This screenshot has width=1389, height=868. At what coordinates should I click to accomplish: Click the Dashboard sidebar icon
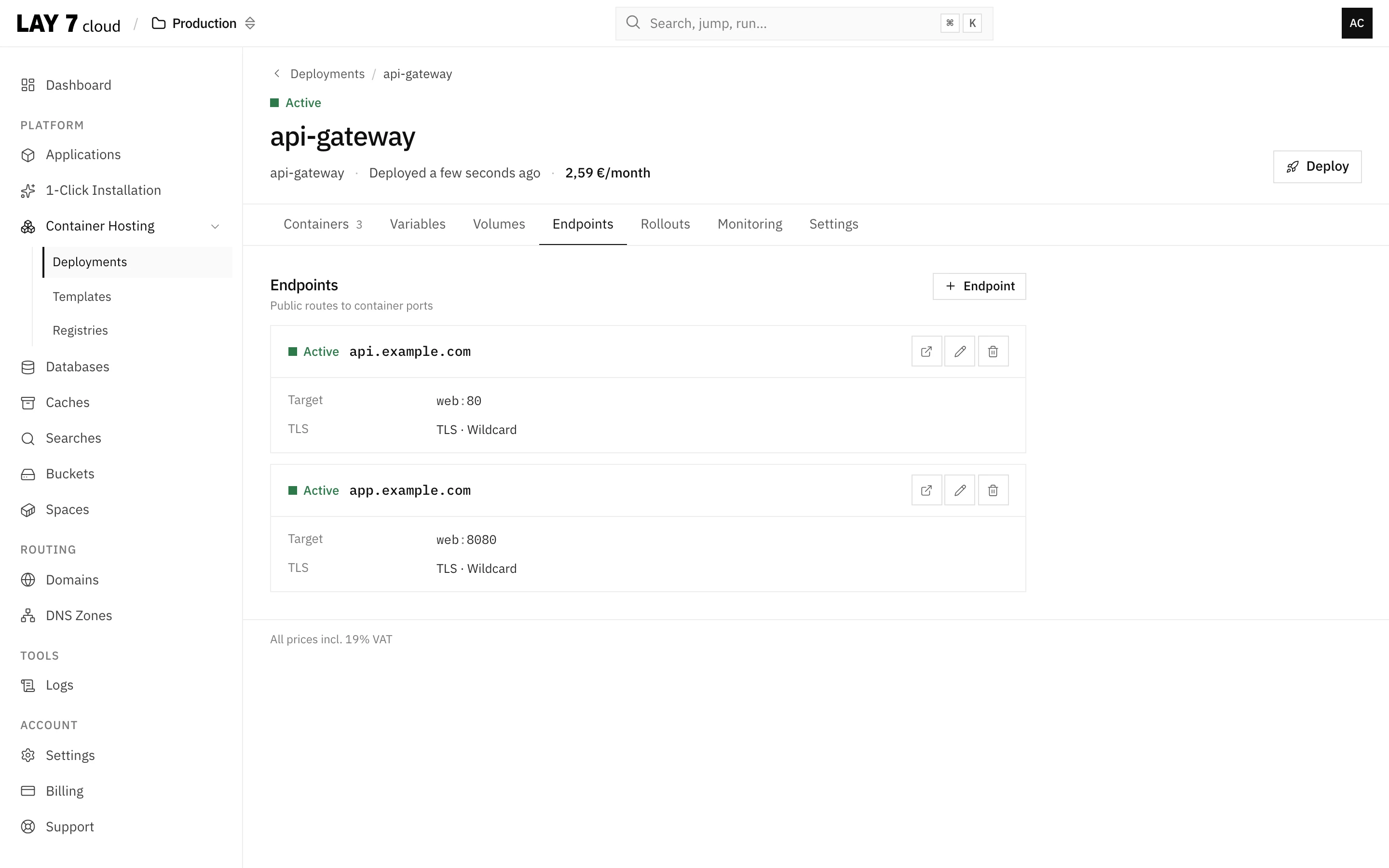pos(27,85)
